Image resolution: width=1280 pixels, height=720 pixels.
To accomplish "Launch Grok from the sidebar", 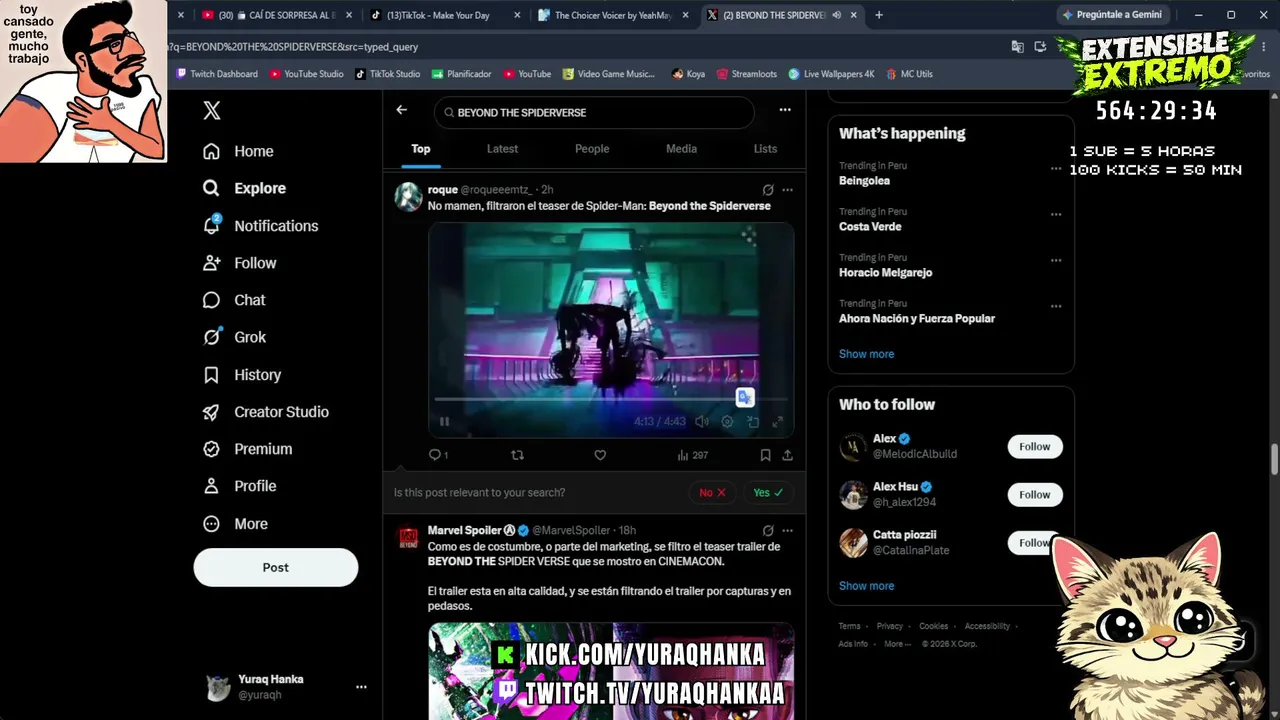I will (x=234, y=337).
